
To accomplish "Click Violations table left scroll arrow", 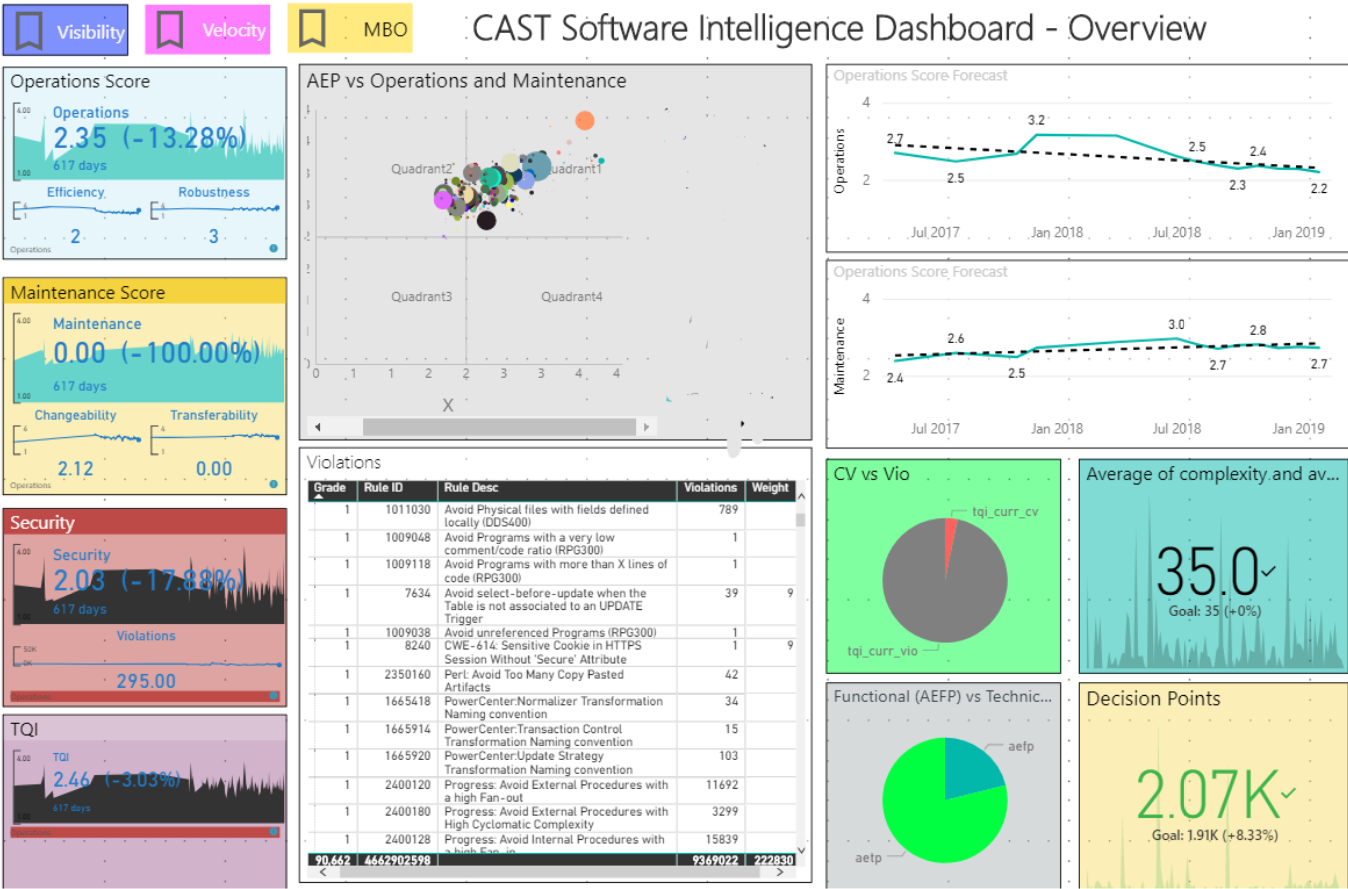I will (x=323, y=872).
